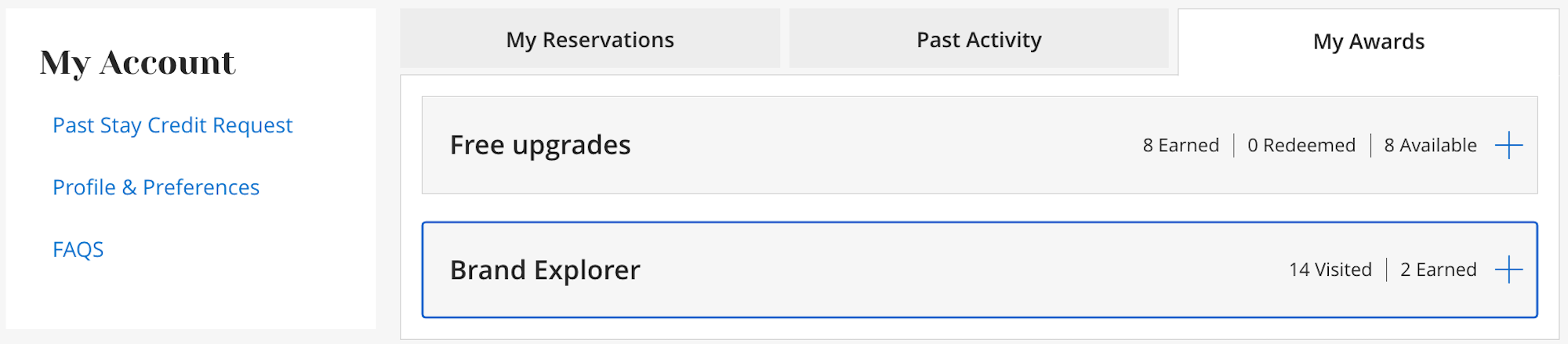
Task: Click the 2 Earned count in Brand Explorer
Action: [x=1439, y=270]
